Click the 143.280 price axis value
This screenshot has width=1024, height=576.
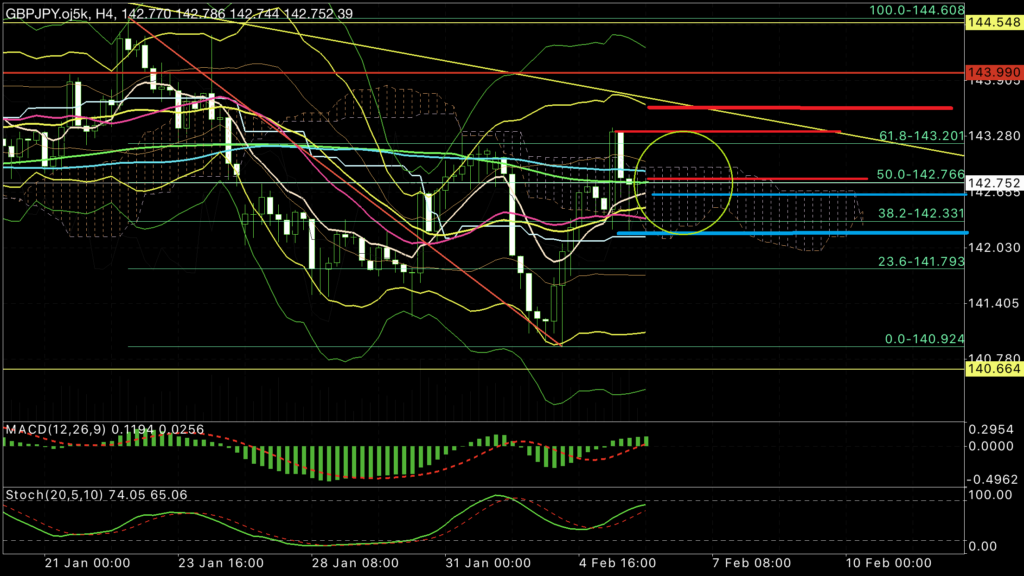click(993, 136)
